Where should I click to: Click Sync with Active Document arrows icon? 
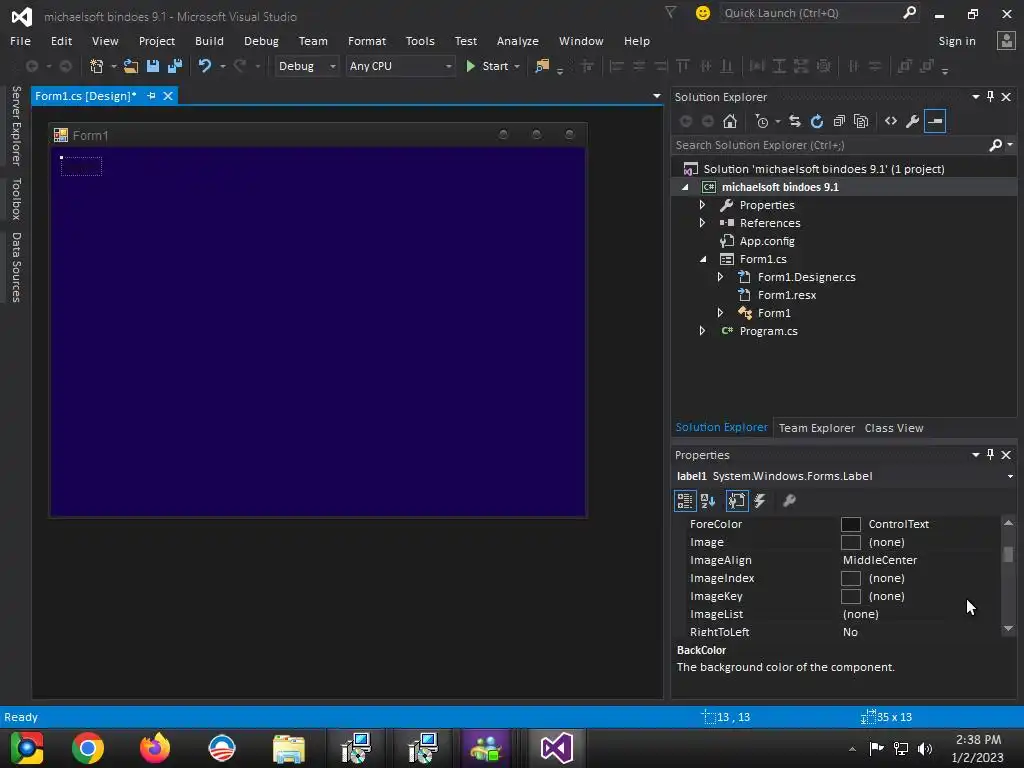tap(795, 121)
